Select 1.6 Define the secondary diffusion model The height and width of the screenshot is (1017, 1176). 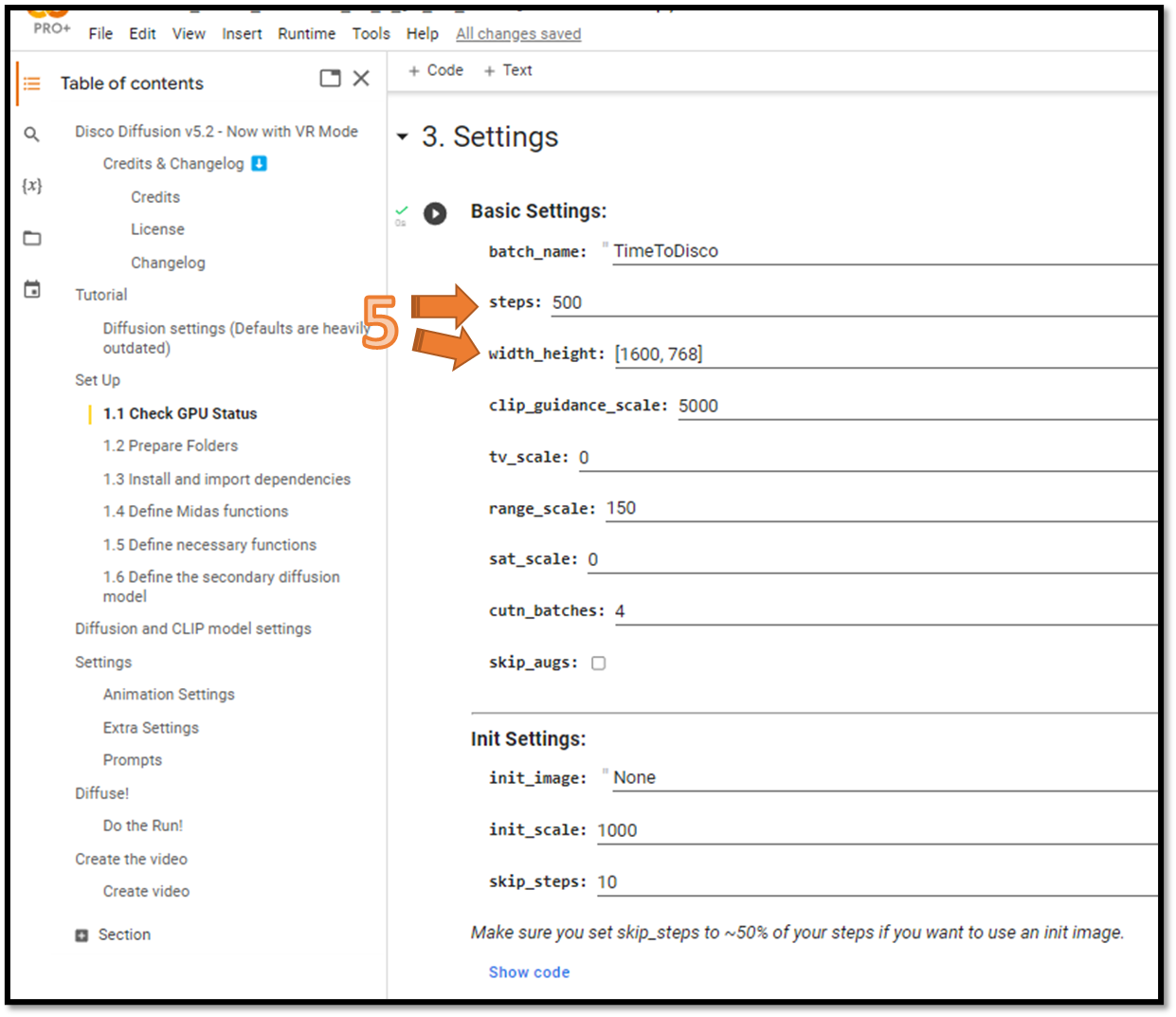coord(221,587)
